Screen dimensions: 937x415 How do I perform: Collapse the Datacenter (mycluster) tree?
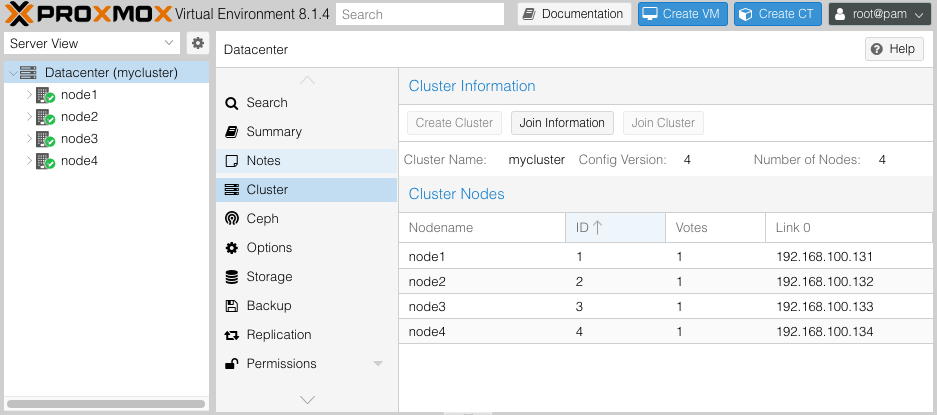click(13, 74)
